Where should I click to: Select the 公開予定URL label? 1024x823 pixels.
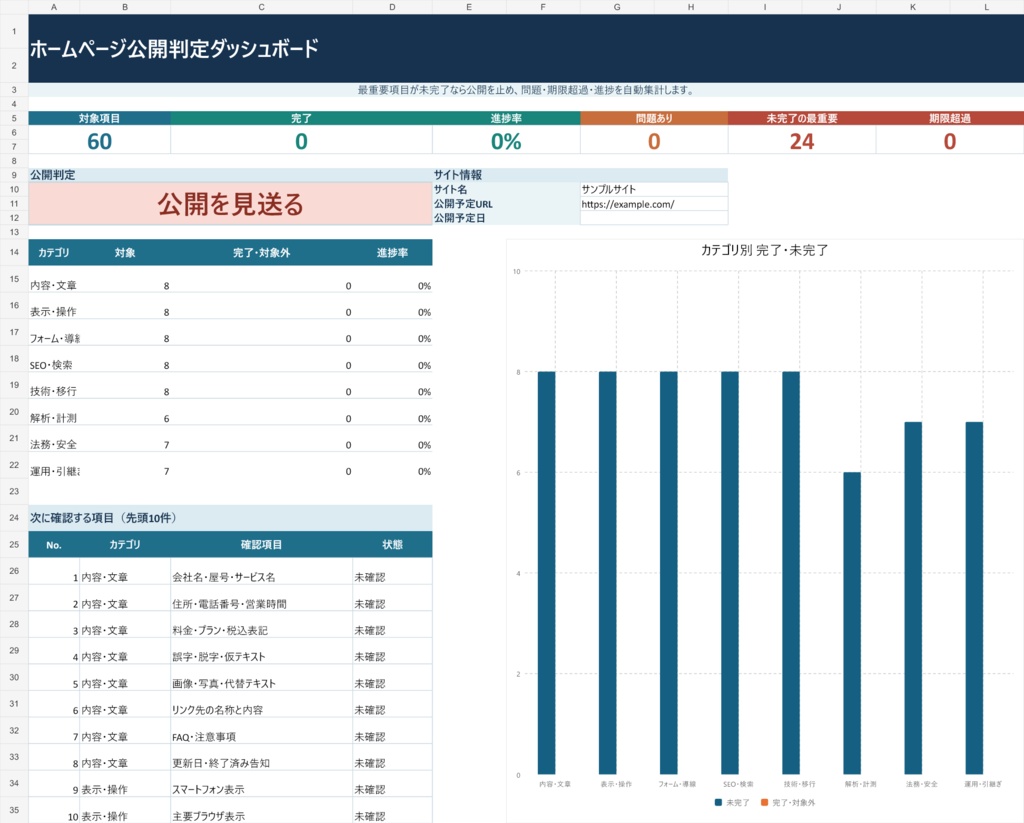click(464, 204)
